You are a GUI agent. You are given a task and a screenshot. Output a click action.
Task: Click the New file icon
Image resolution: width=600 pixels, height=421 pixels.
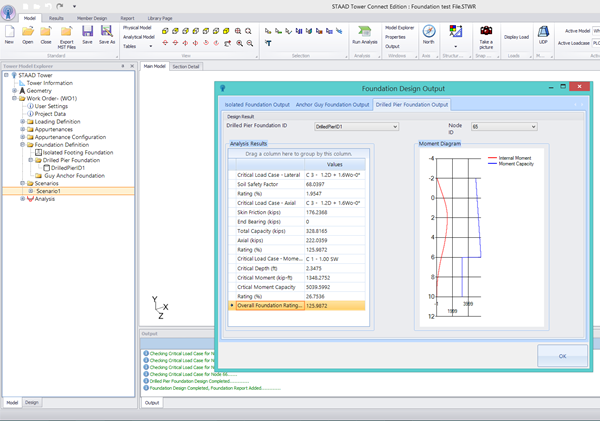[x=9, y=32]
